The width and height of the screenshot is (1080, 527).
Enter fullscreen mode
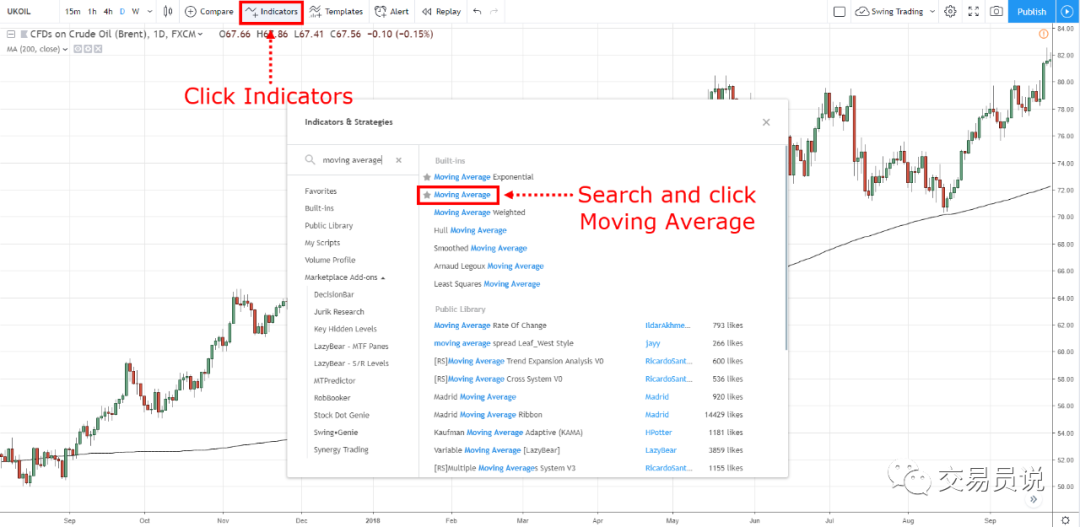tap(973, 11)
